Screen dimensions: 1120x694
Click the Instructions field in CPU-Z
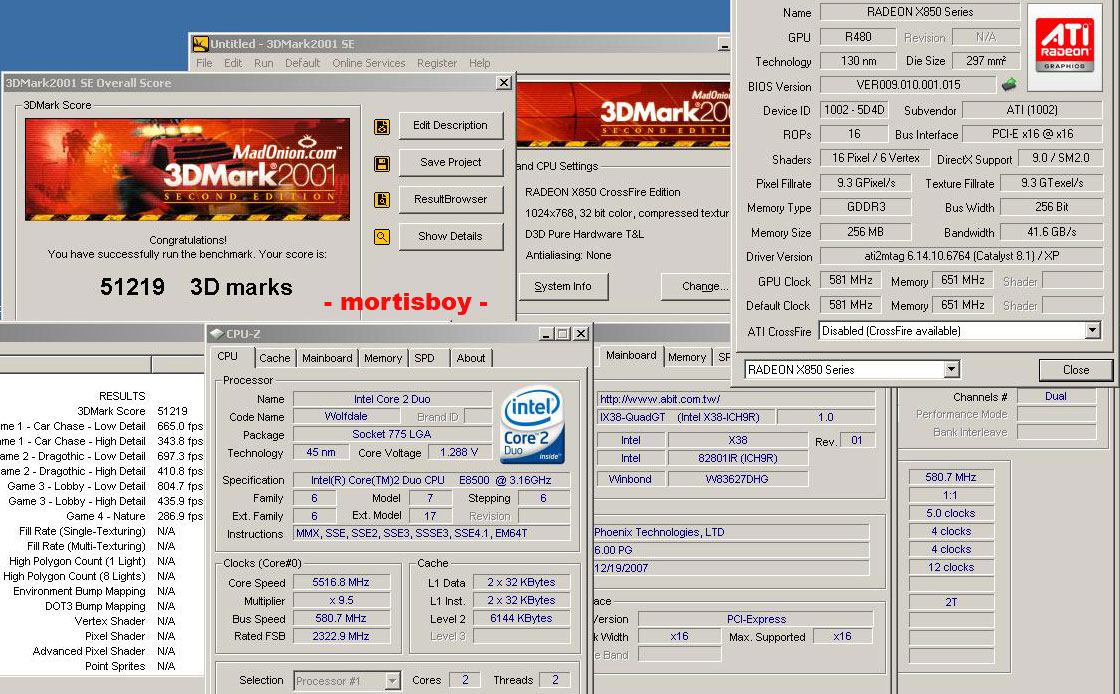tap(431, 533)
